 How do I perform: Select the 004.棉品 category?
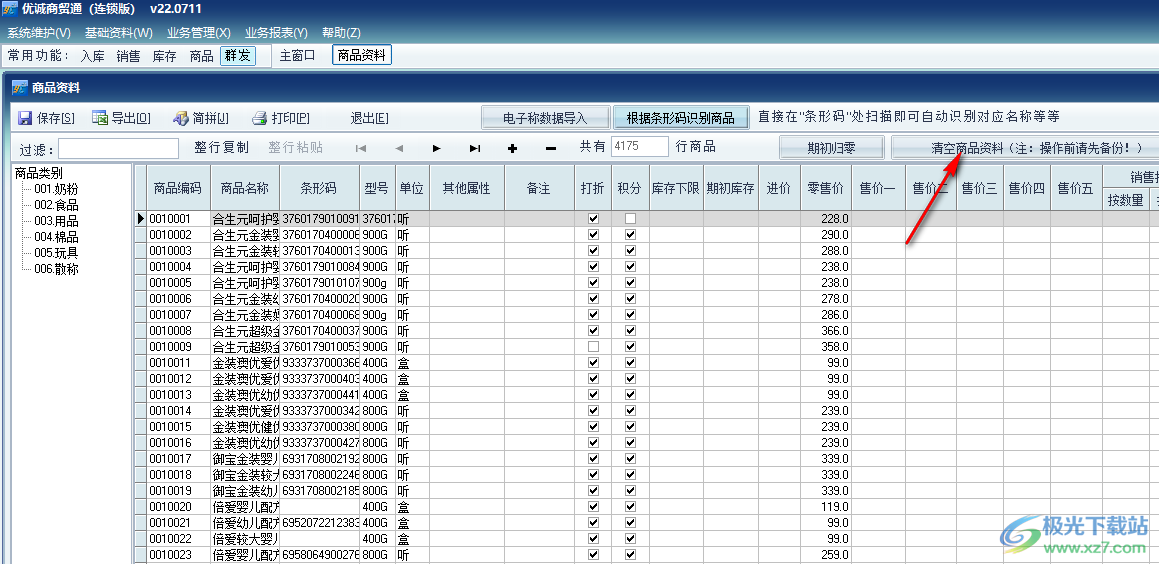pos(56,237)
